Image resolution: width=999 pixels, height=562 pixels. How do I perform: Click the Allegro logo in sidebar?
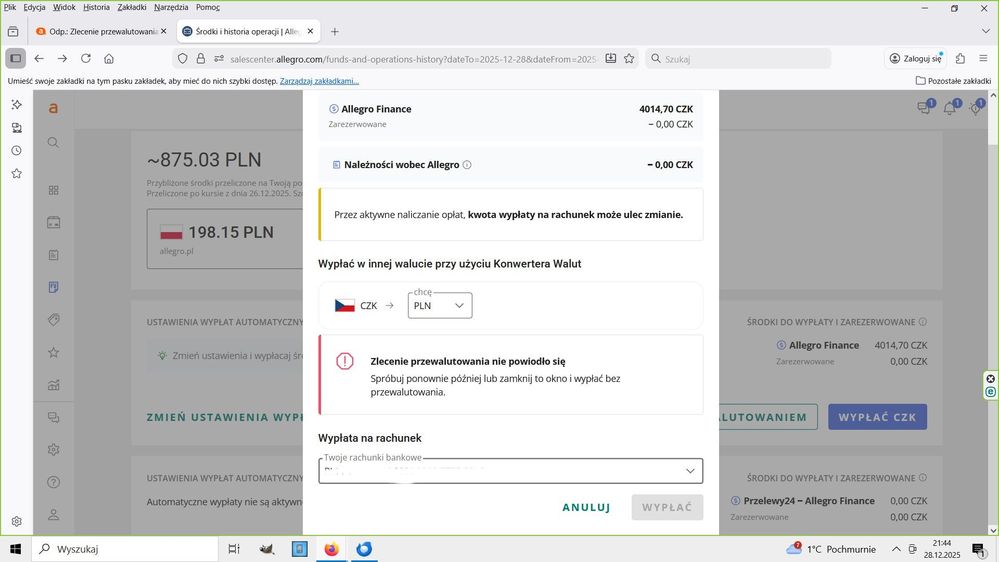(53, 108)
